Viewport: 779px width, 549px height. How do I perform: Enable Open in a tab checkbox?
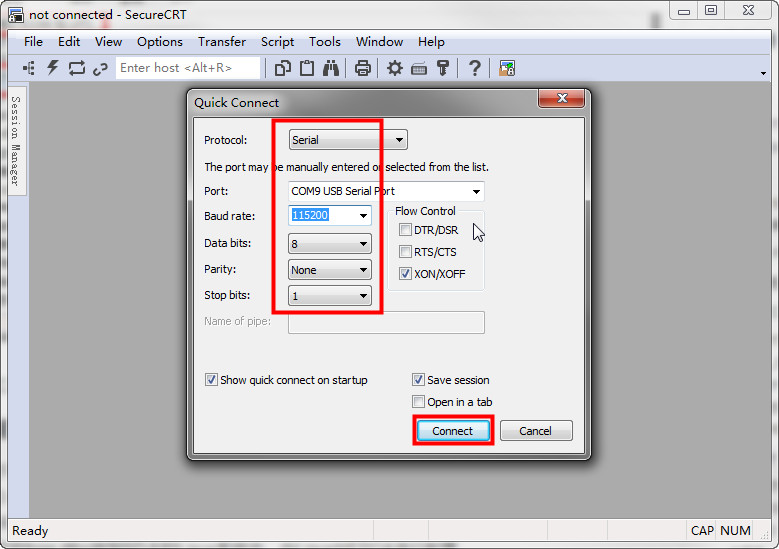[x=418, y=401]
